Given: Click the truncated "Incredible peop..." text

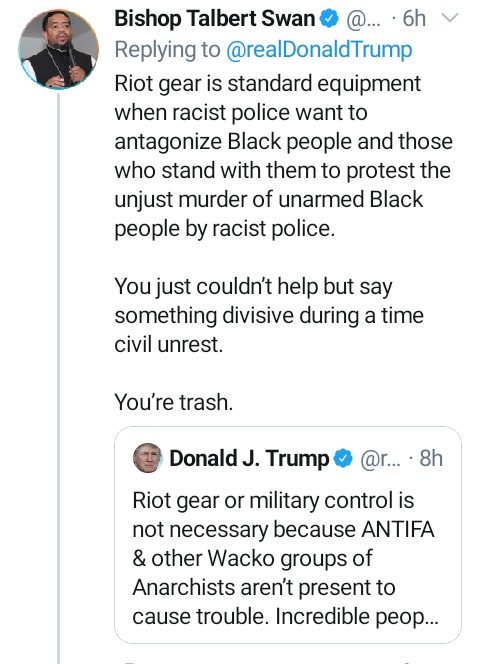Looking at the screenshot, I should point(357,617).
